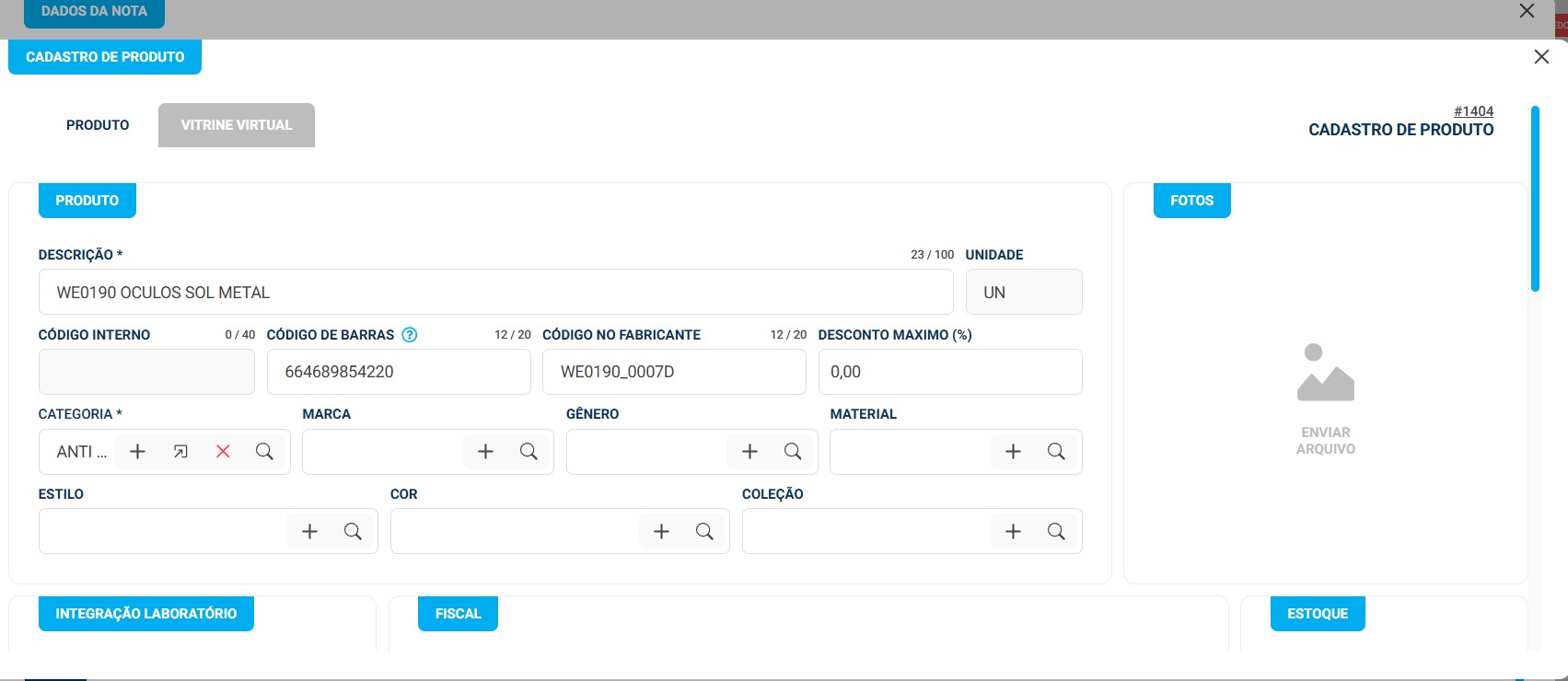Open category in new window arrow icon
Screen dimensions: 1568x681
tap(180, 452)
